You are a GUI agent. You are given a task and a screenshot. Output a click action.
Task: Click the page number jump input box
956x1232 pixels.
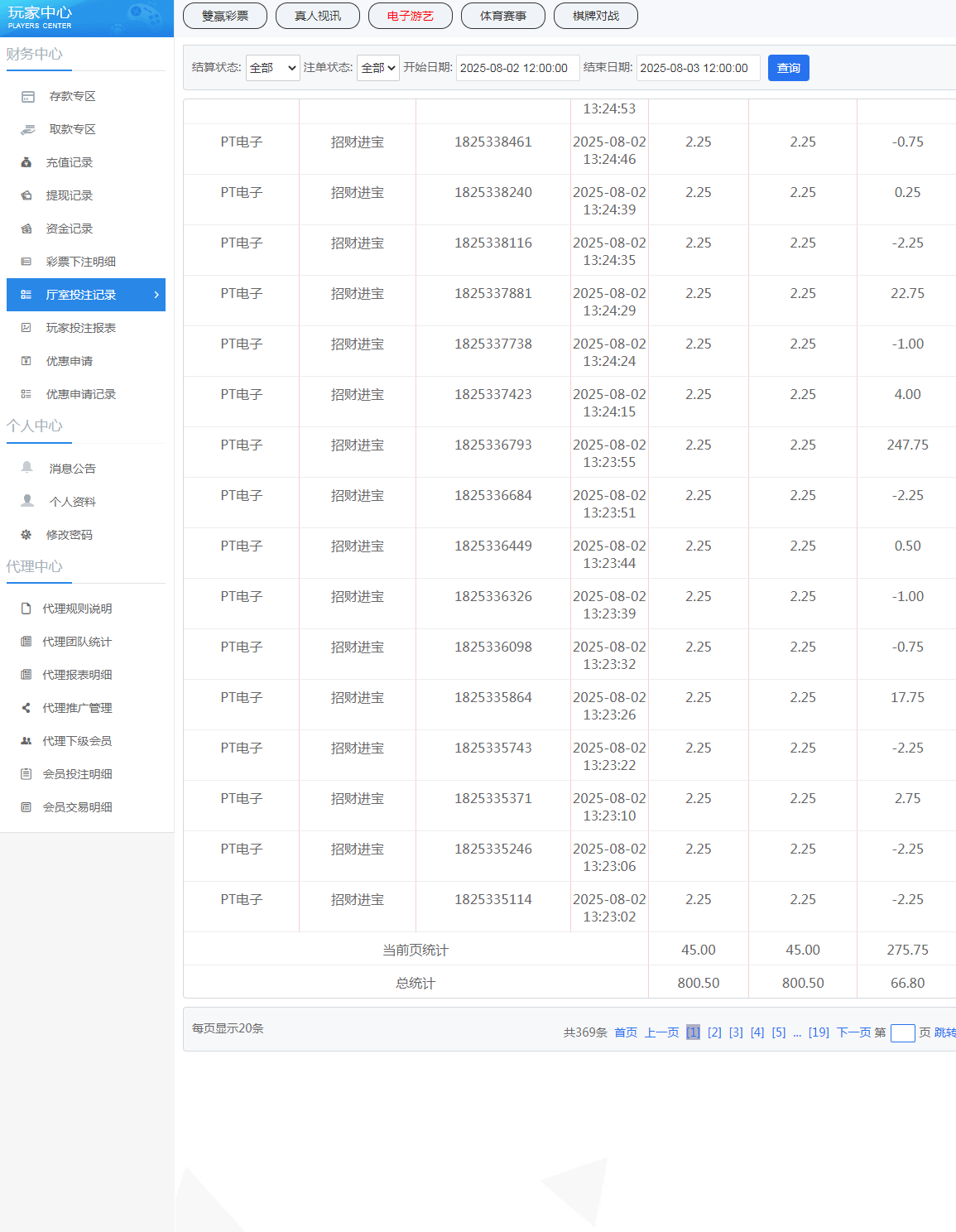902,1033
